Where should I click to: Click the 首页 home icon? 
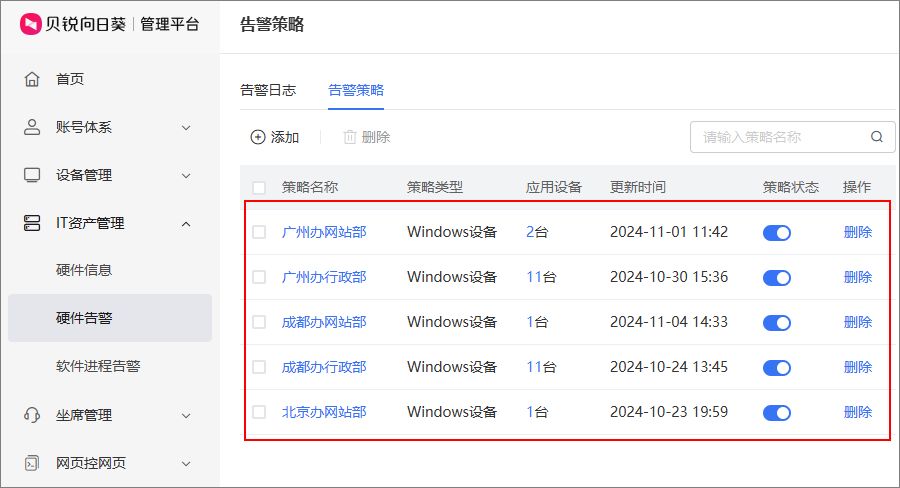point(32,79)
